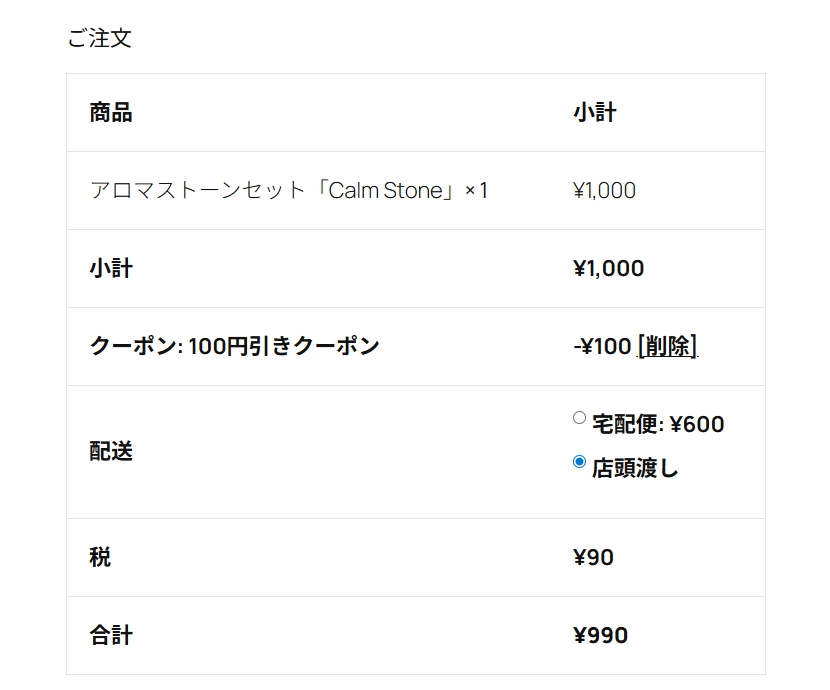The width and height of the screenshot is (830, 690).
Task: Click the 小計 column header
Action: point(595,113)
